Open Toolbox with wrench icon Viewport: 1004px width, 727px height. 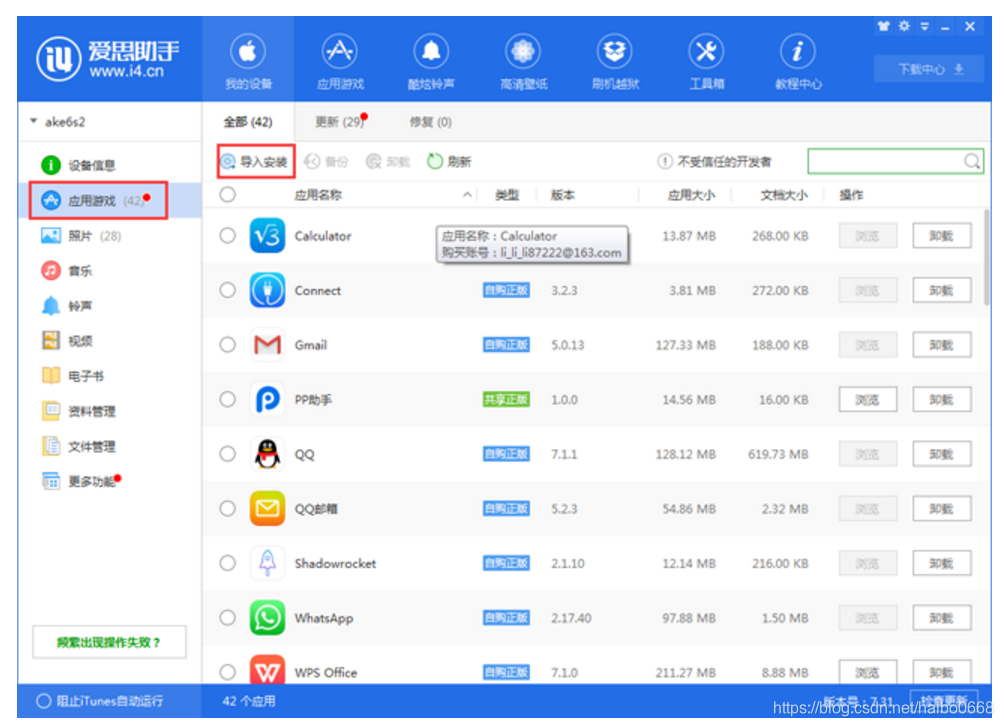coord(706,60)
